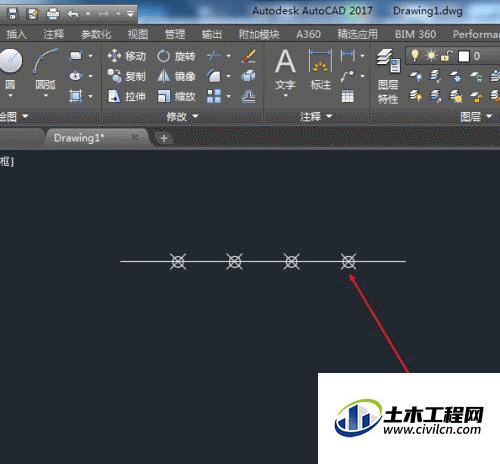Open the 输出 ribbon tab
Image resolution: width=500 pixels, height=464 pixels.
tap(212, 34)
